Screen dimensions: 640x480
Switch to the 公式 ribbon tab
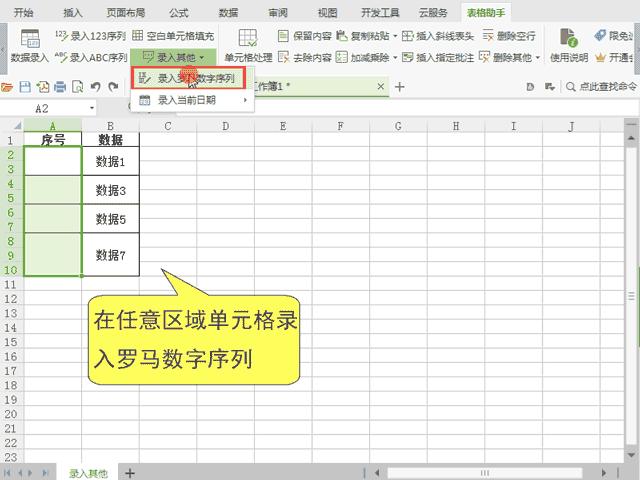178,13
